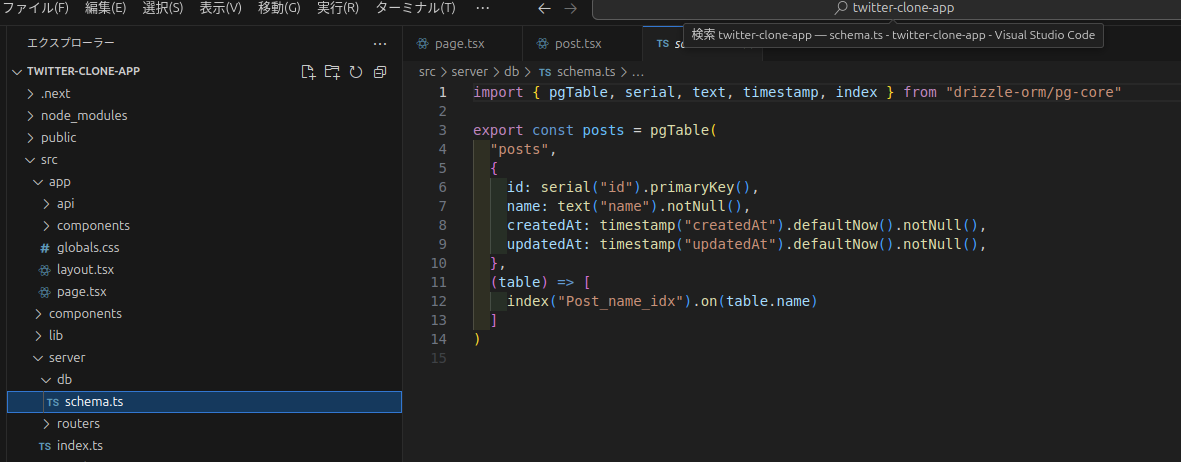
Task: Click the CSS hash icon beside globals.css
Action: pyautogui.click(x=44, y=248)
